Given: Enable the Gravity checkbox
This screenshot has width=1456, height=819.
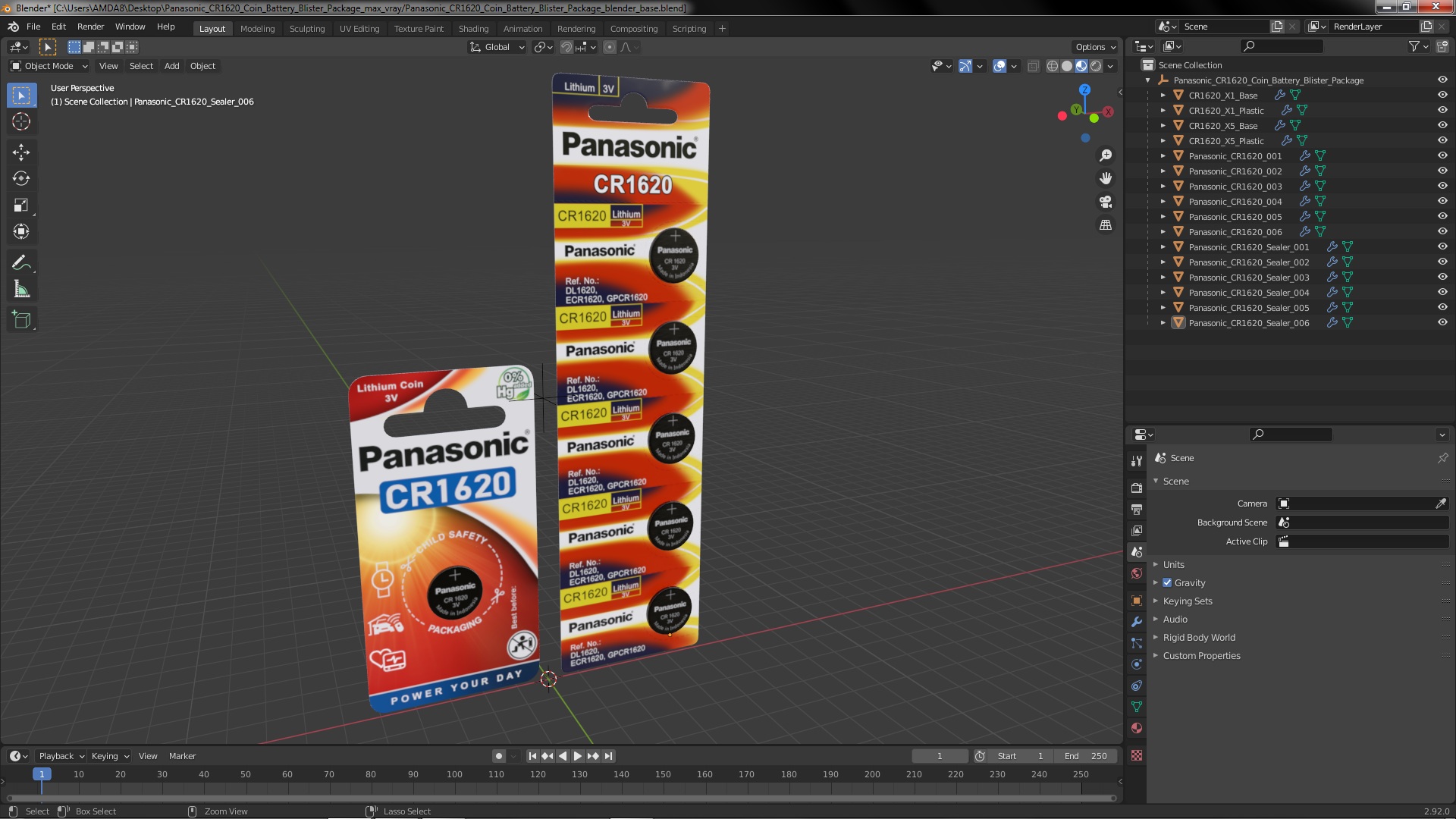Looking at the screenshot, I should (1167, 582).
